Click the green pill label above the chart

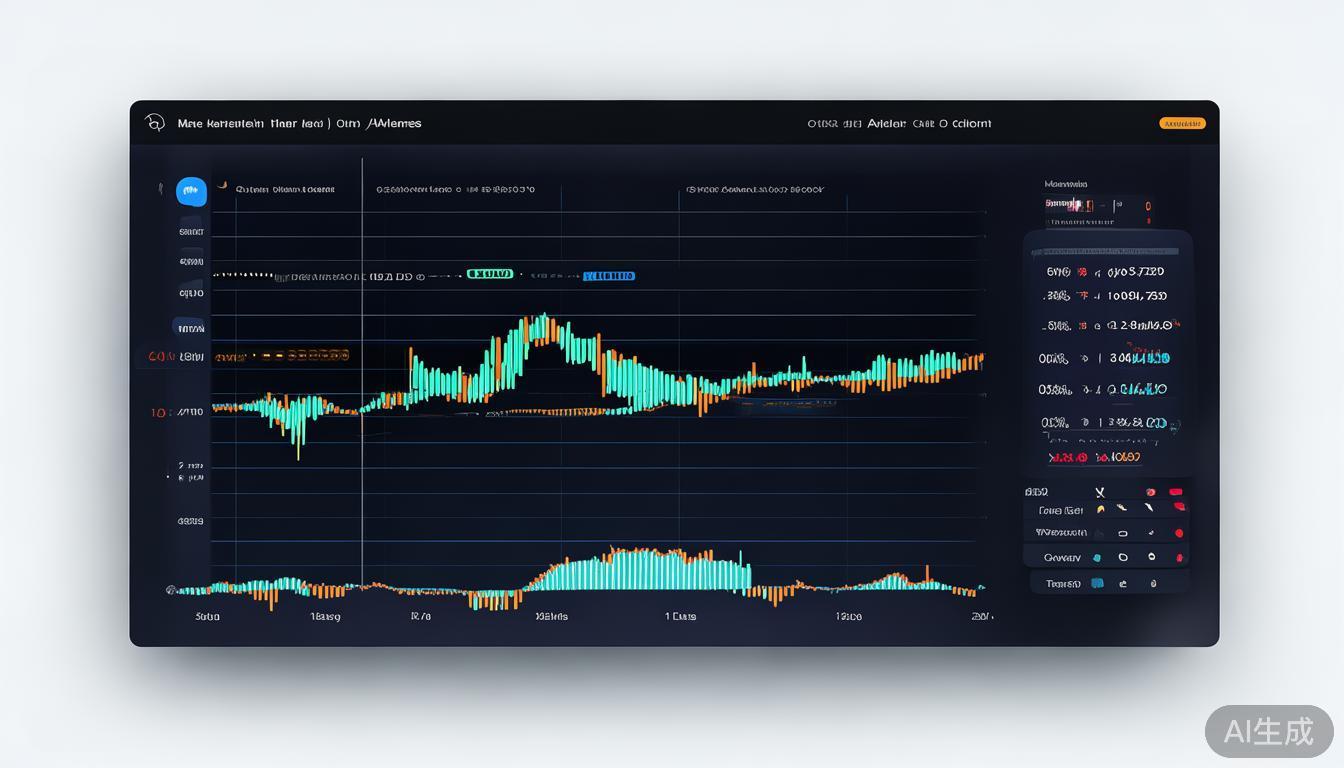coord(491,274)
